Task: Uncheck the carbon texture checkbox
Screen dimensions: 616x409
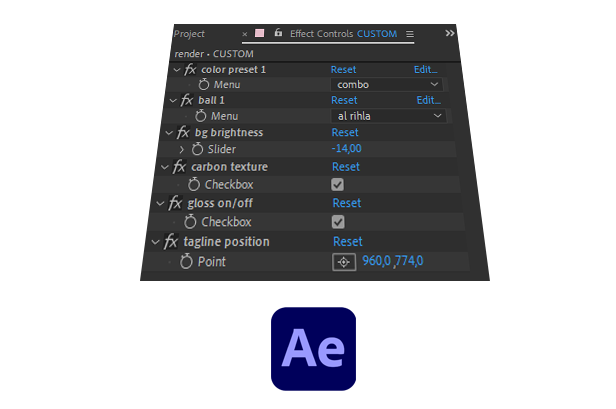Action: click(x=338, y=185)
